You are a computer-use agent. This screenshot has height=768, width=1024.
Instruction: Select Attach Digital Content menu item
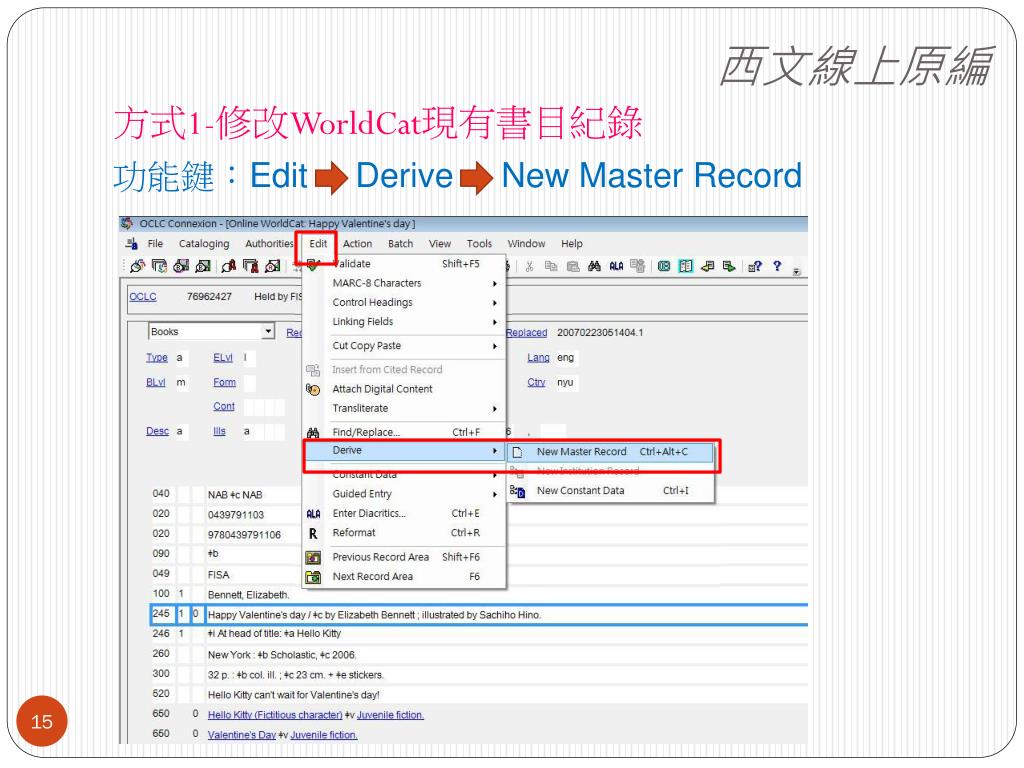pos(405,389)
